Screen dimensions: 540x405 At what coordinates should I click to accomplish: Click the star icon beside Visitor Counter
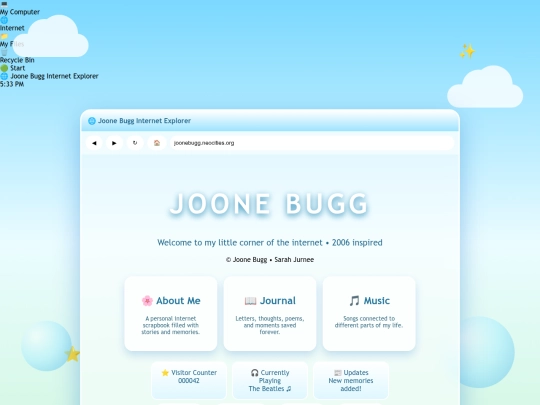point(165,373)
